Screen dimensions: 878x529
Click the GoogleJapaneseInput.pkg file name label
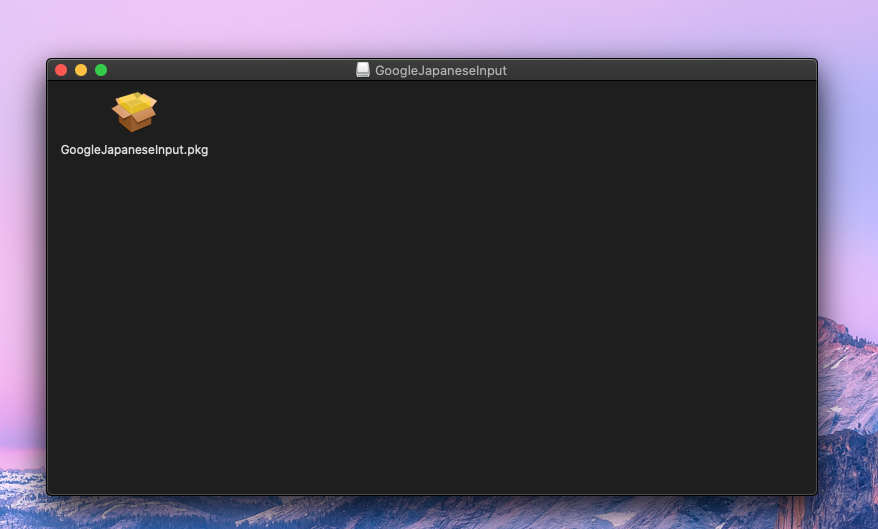(134, 150)
